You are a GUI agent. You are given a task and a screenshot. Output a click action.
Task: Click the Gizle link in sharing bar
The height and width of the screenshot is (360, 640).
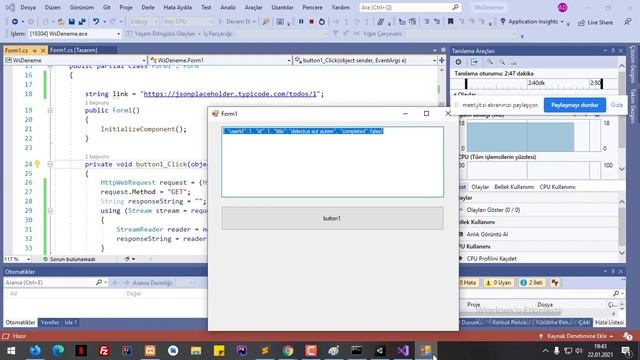pyautogui.click(x=617, y=105)
